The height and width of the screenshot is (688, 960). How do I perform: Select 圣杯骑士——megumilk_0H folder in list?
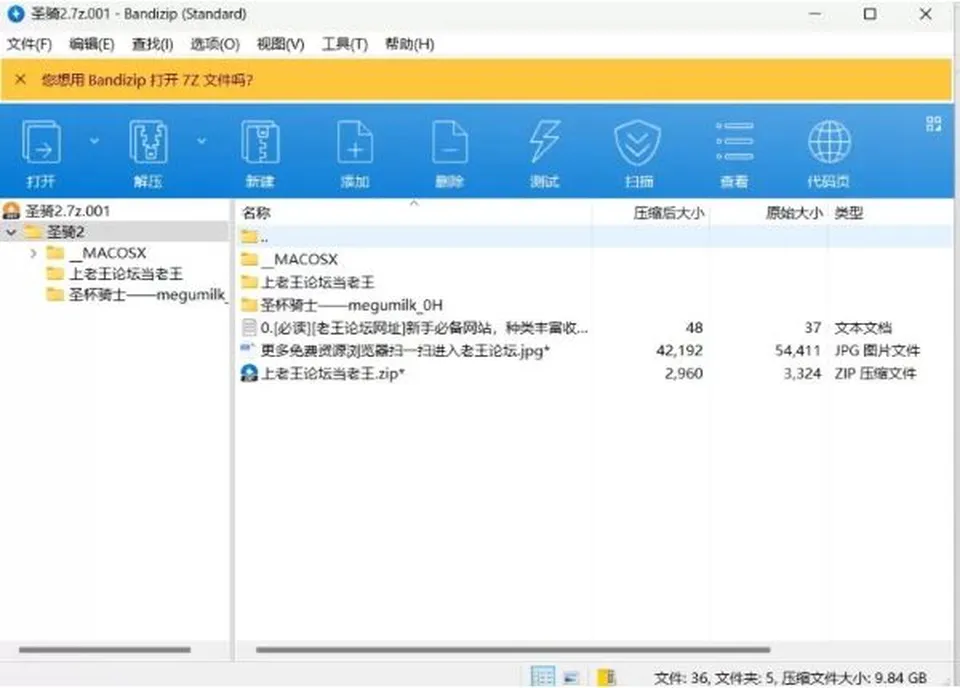point(351,305)
